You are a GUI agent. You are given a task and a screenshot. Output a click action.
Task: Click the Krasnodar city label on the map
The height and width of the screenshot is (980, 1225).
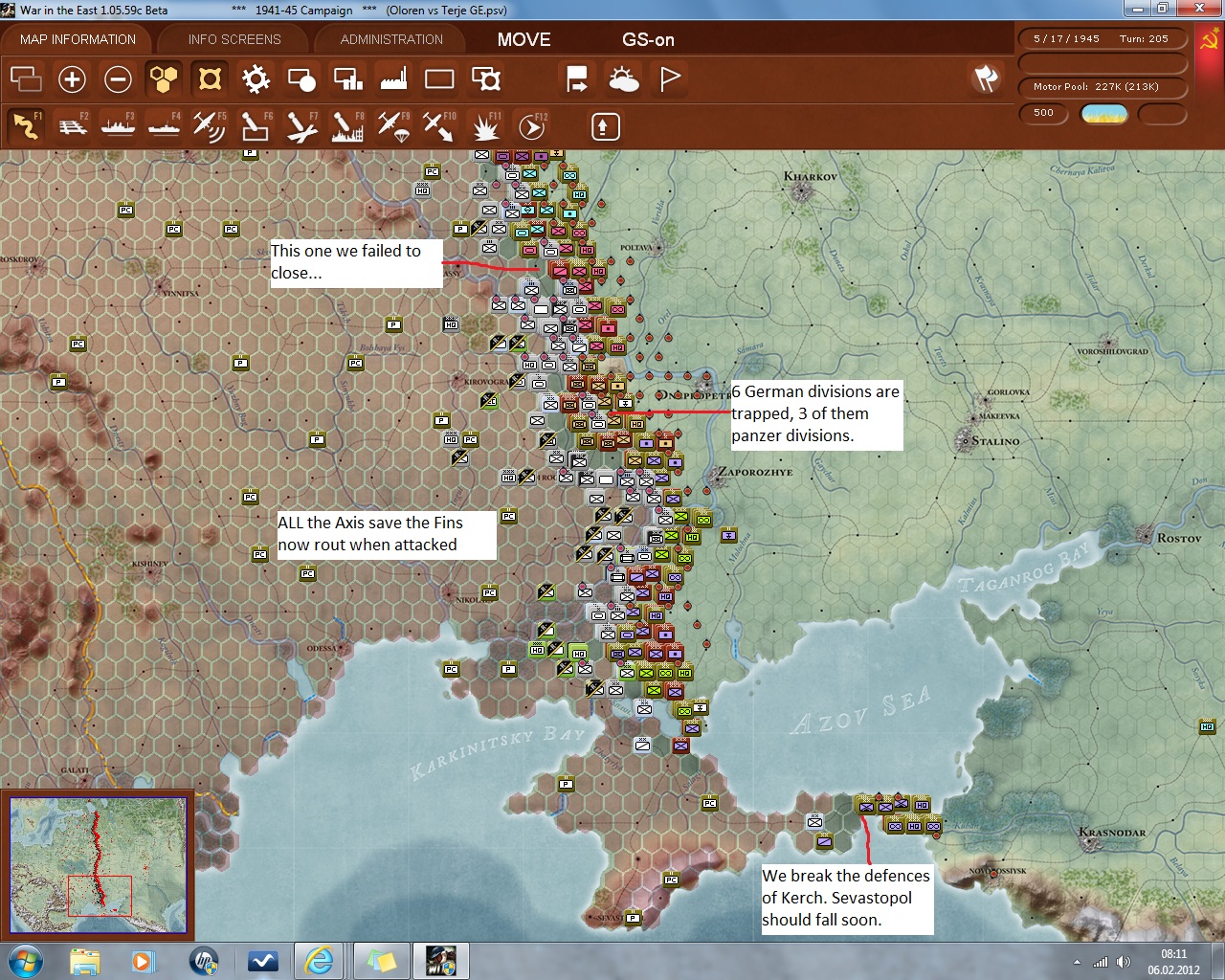[x=1112, y=832]
